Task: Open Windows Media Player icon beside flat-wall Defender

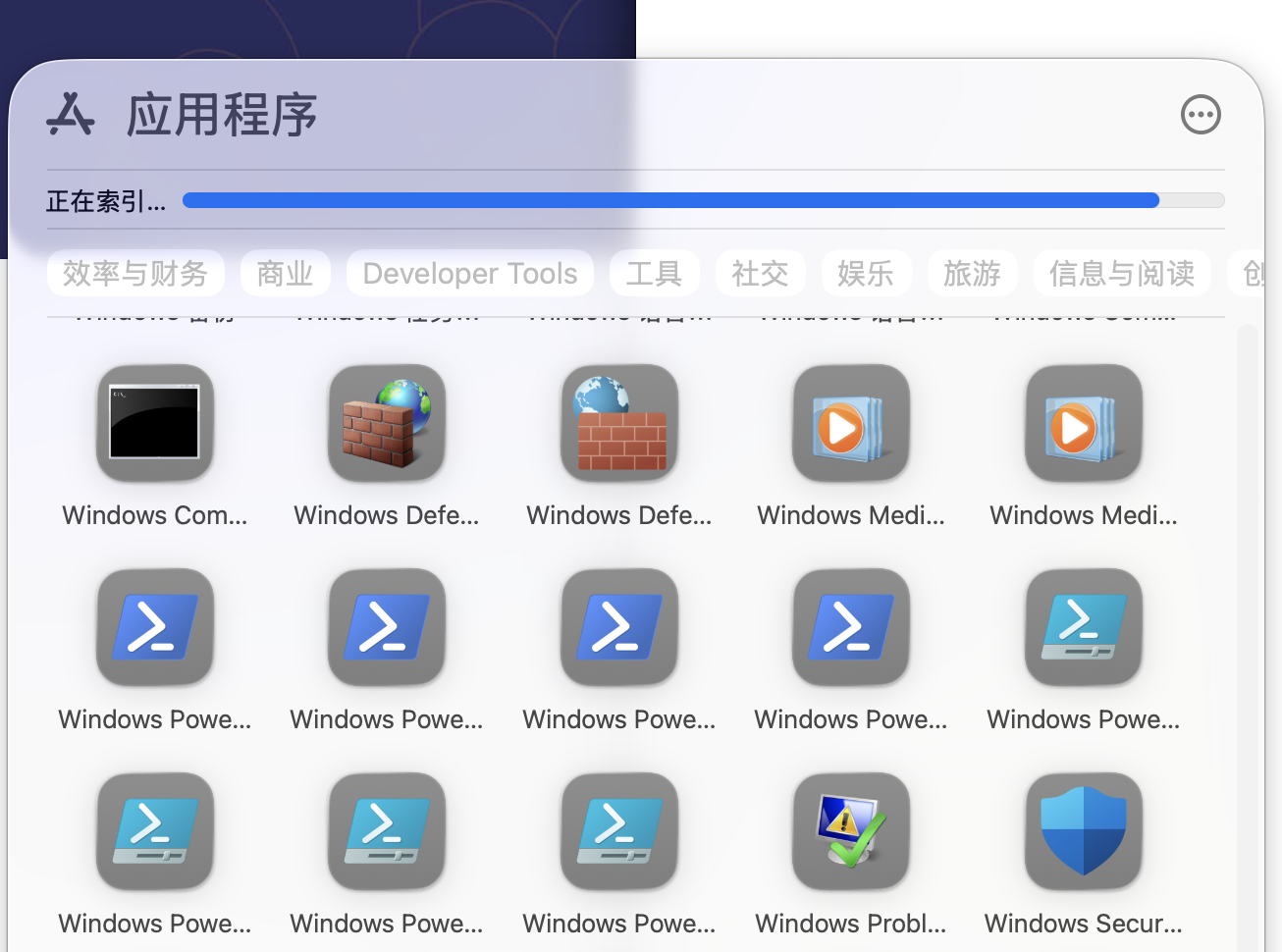Action: (851, 423)
